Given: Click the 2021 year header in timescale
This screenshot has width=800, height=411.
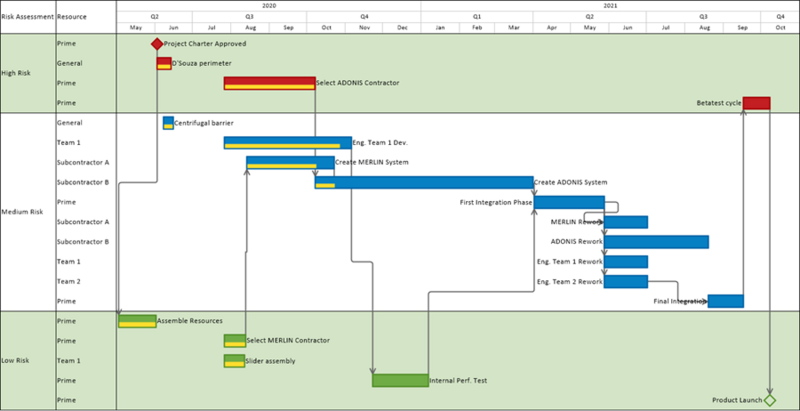Looking at the screenshot, I should (x=610, y=6).
